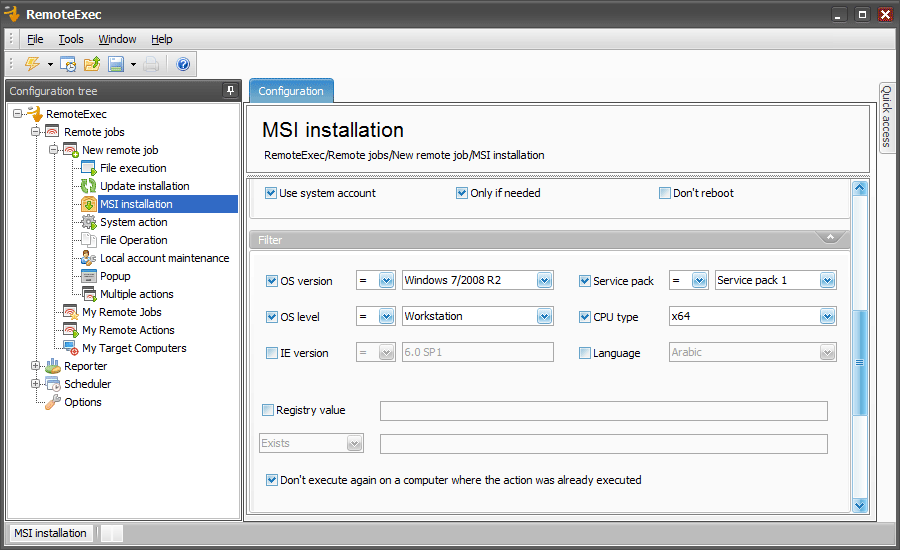Toggle the CPU type checkbox
Image resolution: width=900 pixels, height=550 pixels.
[x=585, y=317]
